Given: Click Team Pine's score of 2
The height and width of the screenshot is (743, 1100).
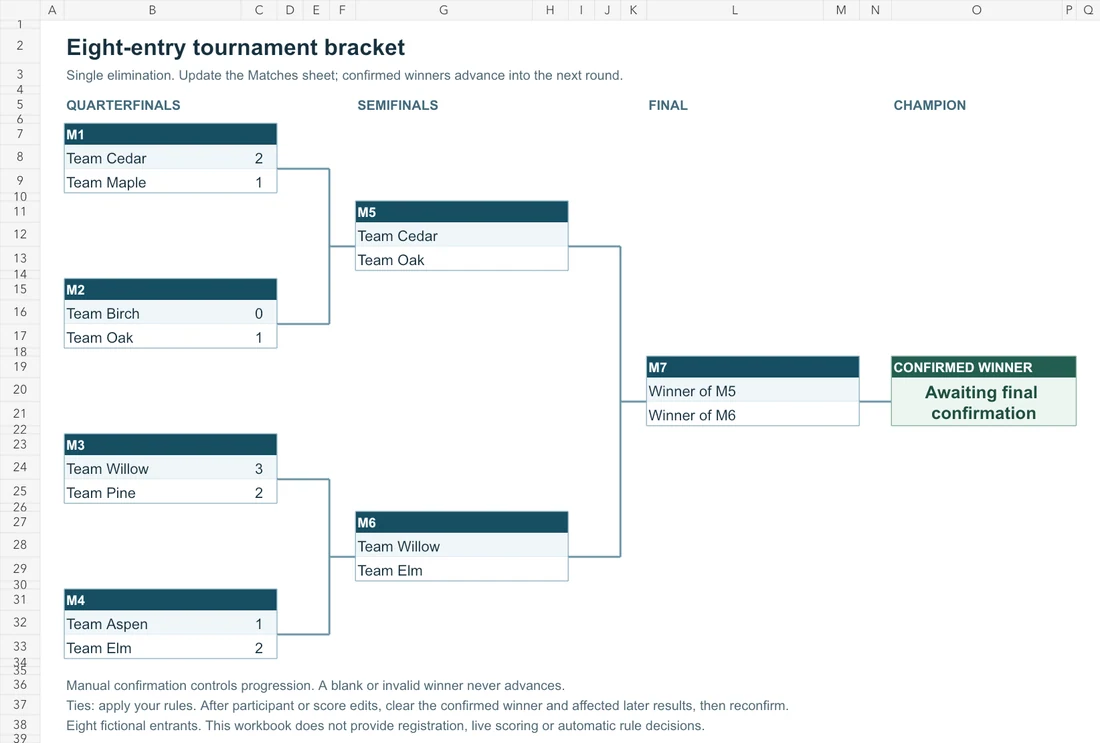Looking at the screenshot, I should (x=259, y=493).
